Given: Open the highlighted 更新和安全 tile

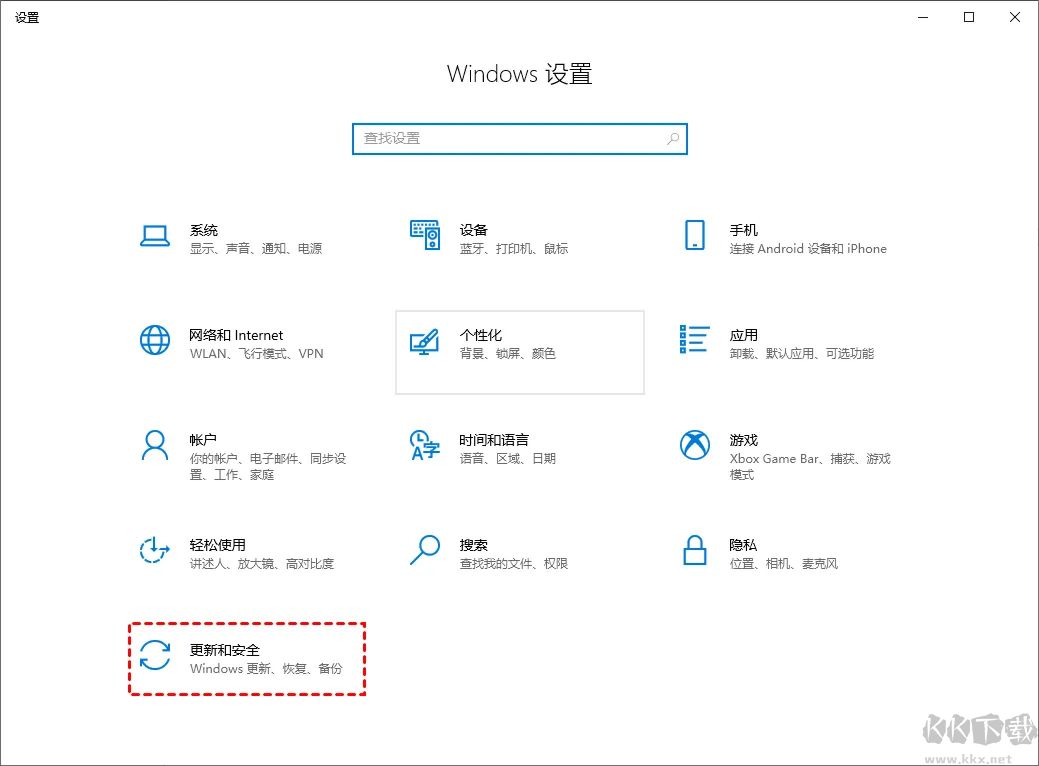Looking at the screenshot, I should (247, 658).
